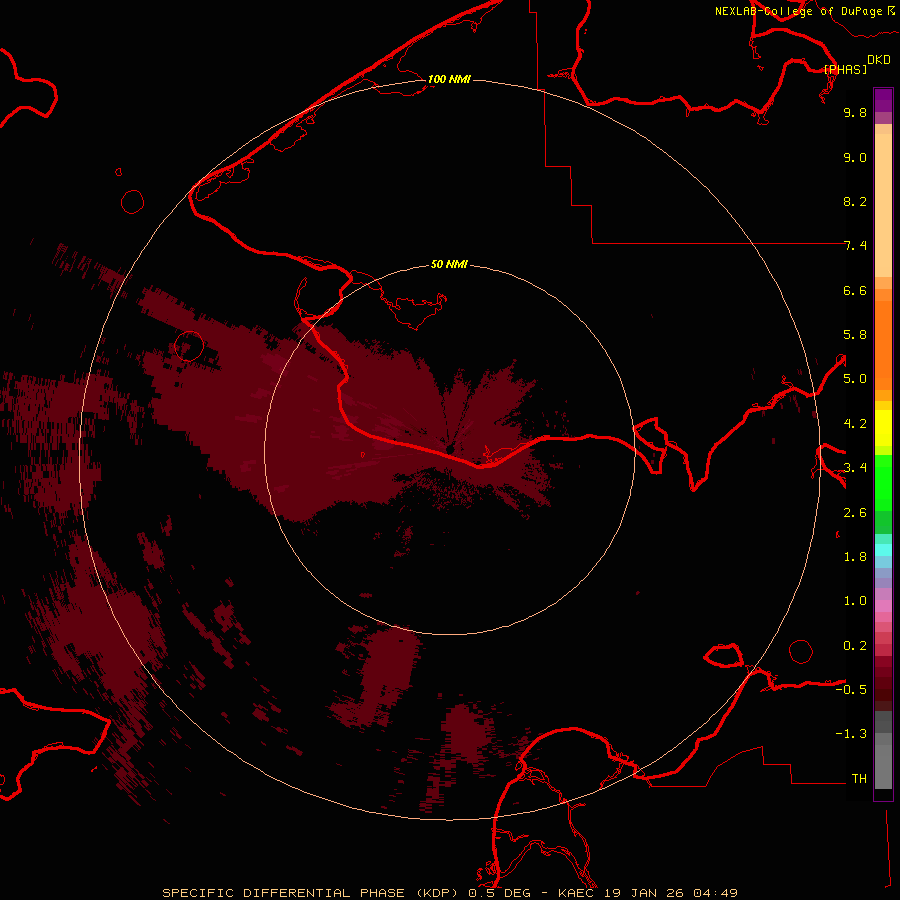The image size is (900, 900).
Task: Click the TH threshold label on the scale
Action: coord(859,779)
